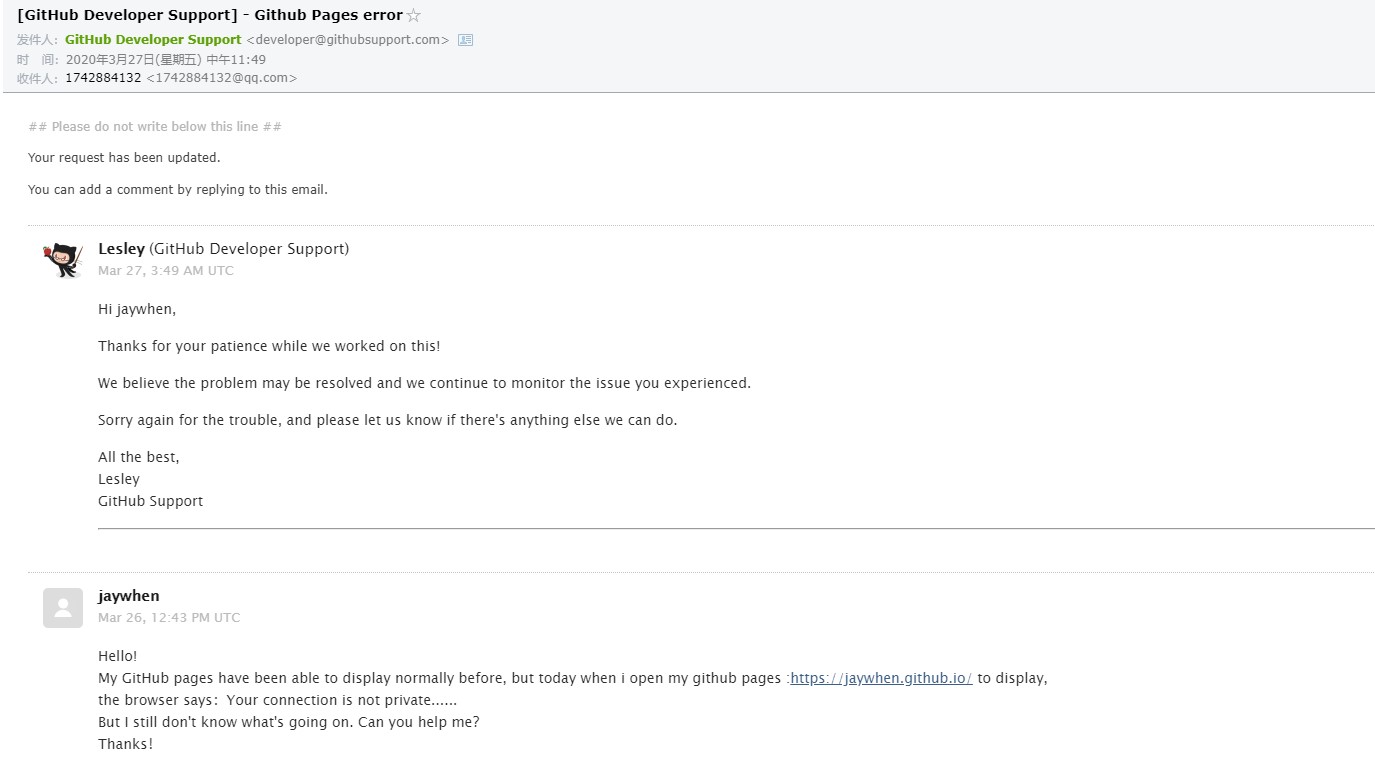The height and width of the screenshot is (763, 1375).
Task: Click the Mar 27, 3:49 AM UTC timestamp
Action: [166, 271]
